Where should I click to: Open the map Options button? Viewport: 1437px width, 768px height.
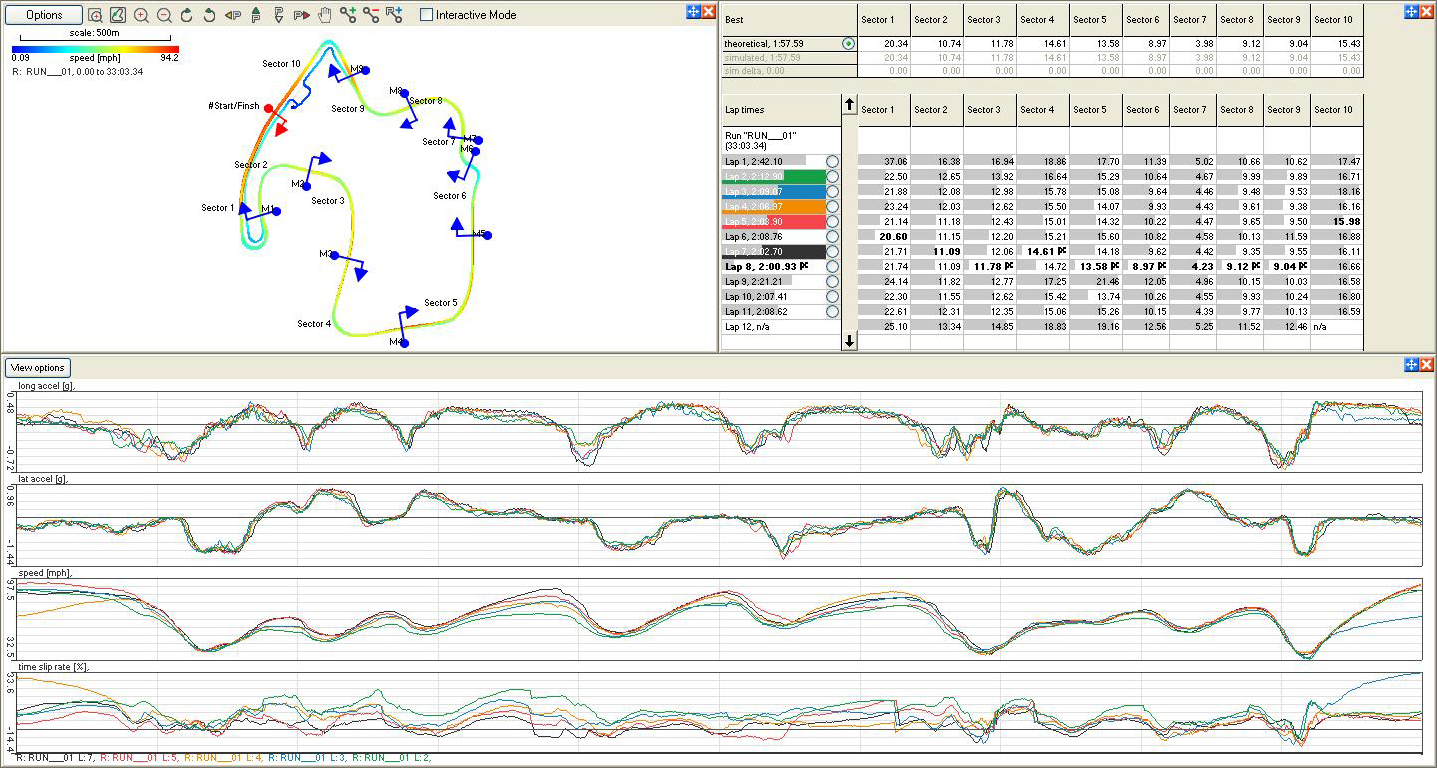(44, 15)
